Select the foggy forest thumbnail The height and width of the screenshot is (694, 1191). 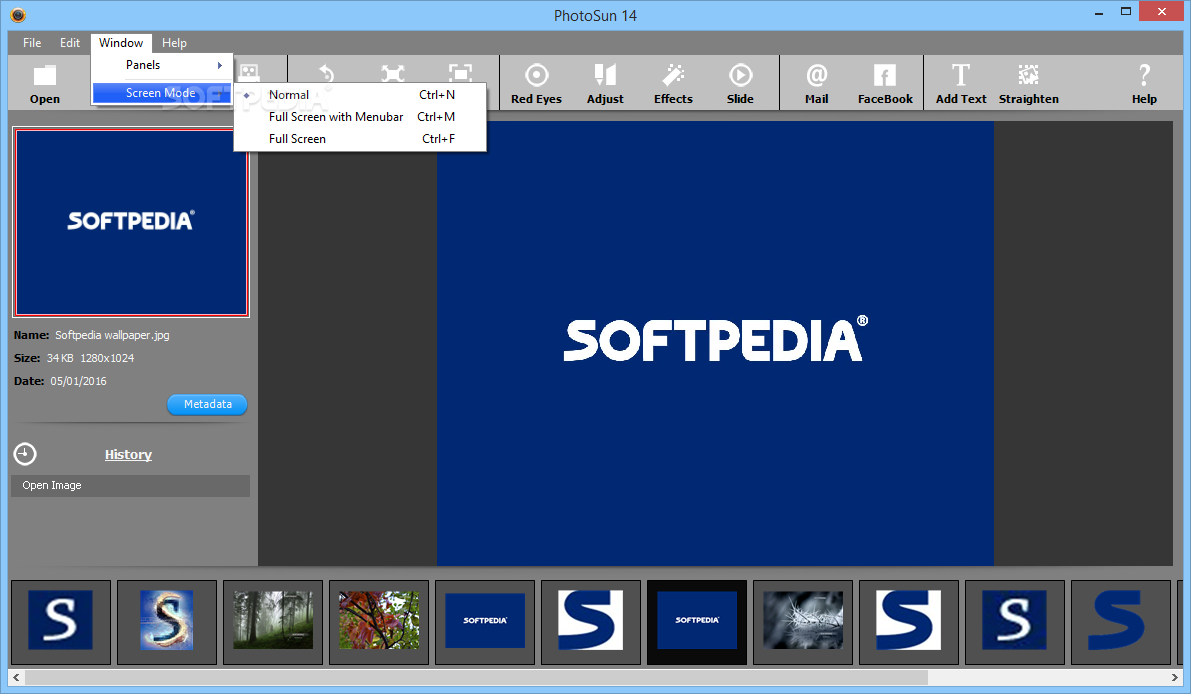(x=273, y=621)
